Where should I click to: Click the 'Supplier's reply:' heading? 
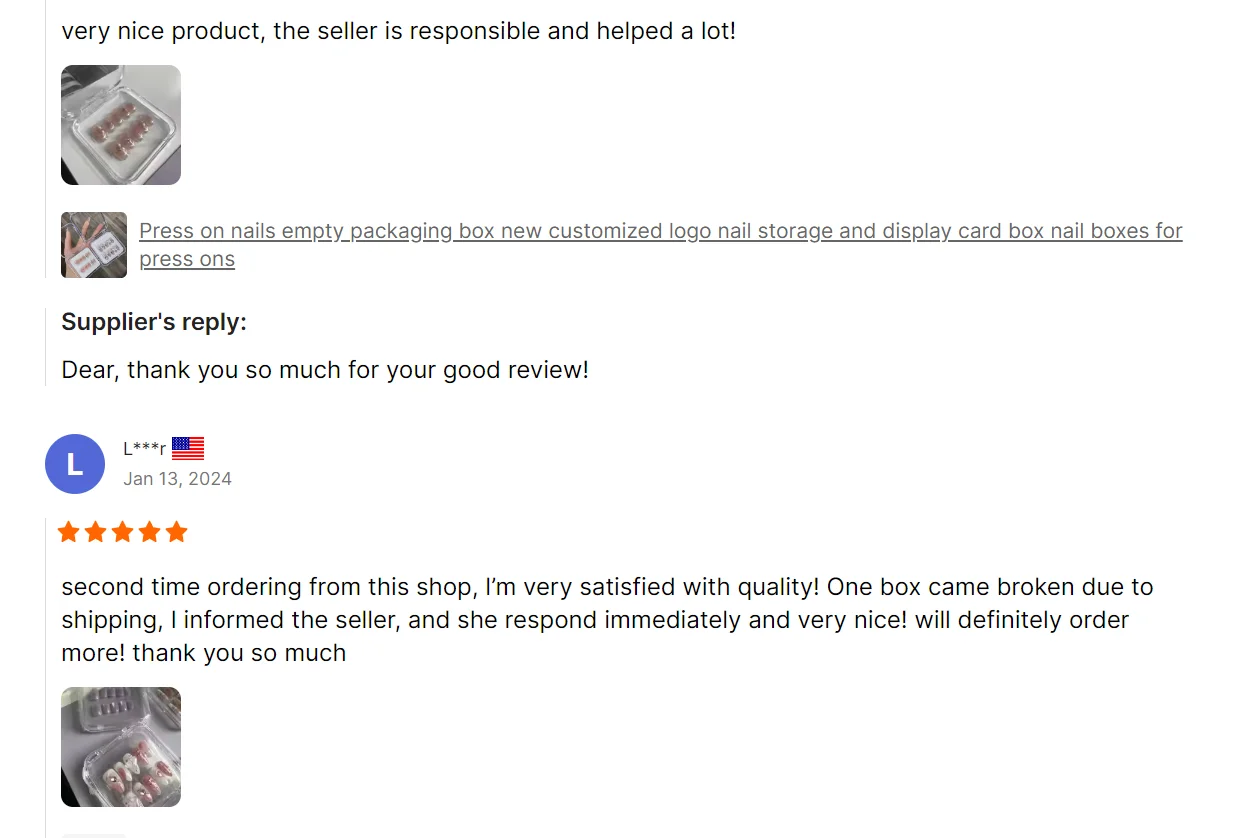pos(154,322)
